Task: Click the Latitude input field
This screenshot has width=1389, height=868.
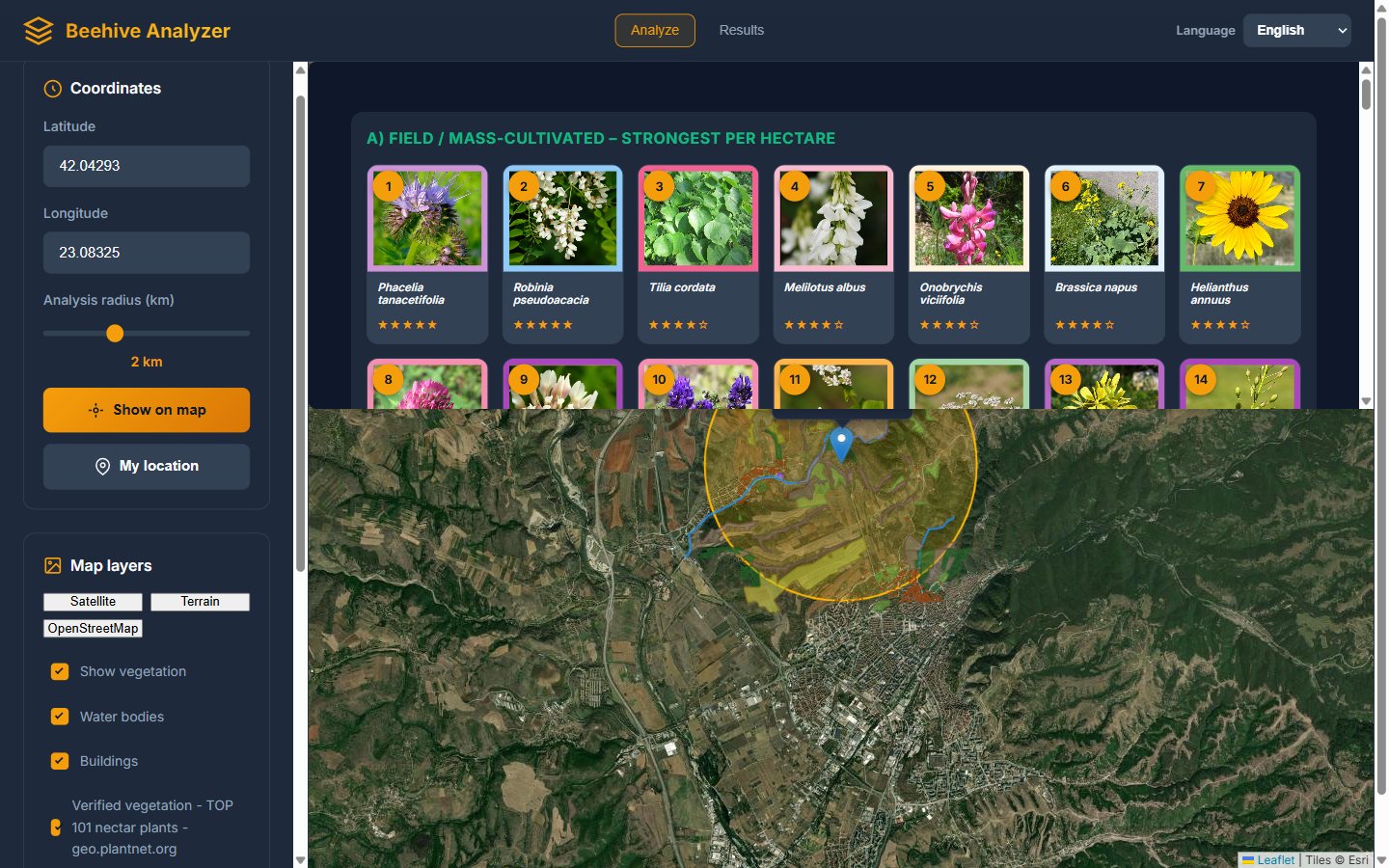Action: [147, 166]
